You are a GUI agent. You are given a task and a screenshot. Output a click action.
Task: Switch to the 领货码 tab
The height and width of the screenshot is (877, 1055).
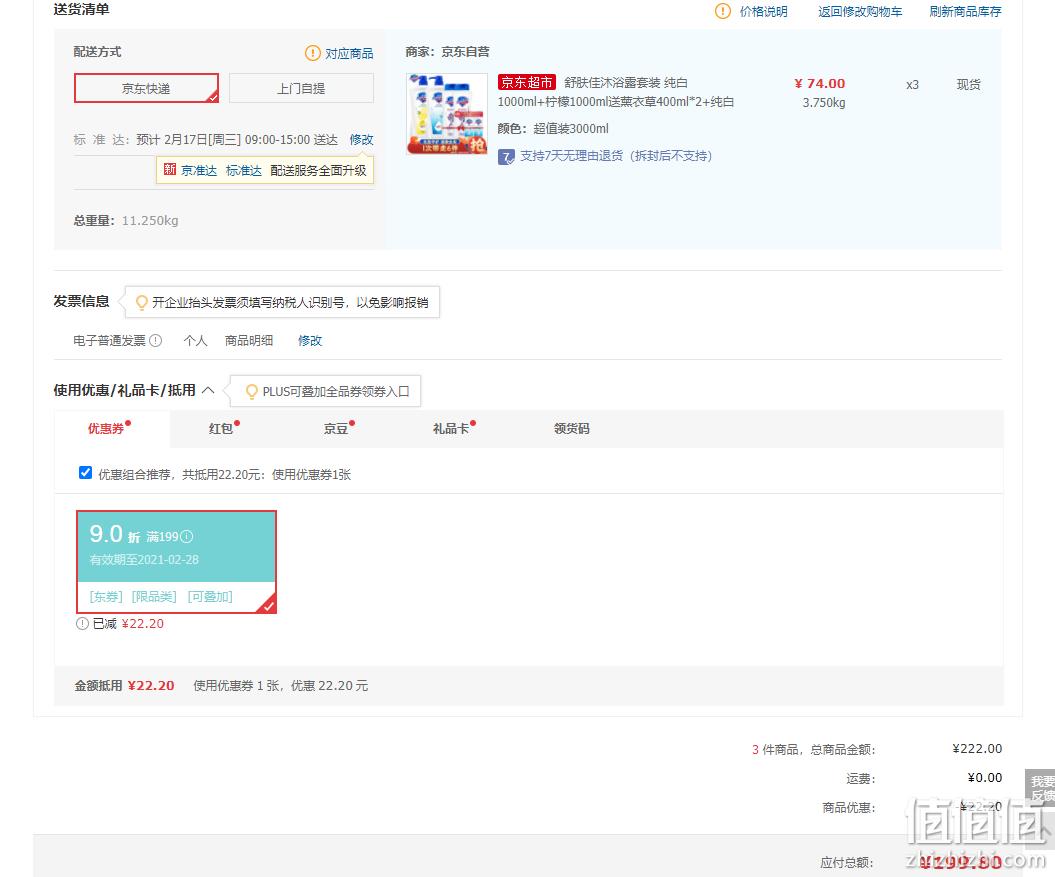pos(571,428)
